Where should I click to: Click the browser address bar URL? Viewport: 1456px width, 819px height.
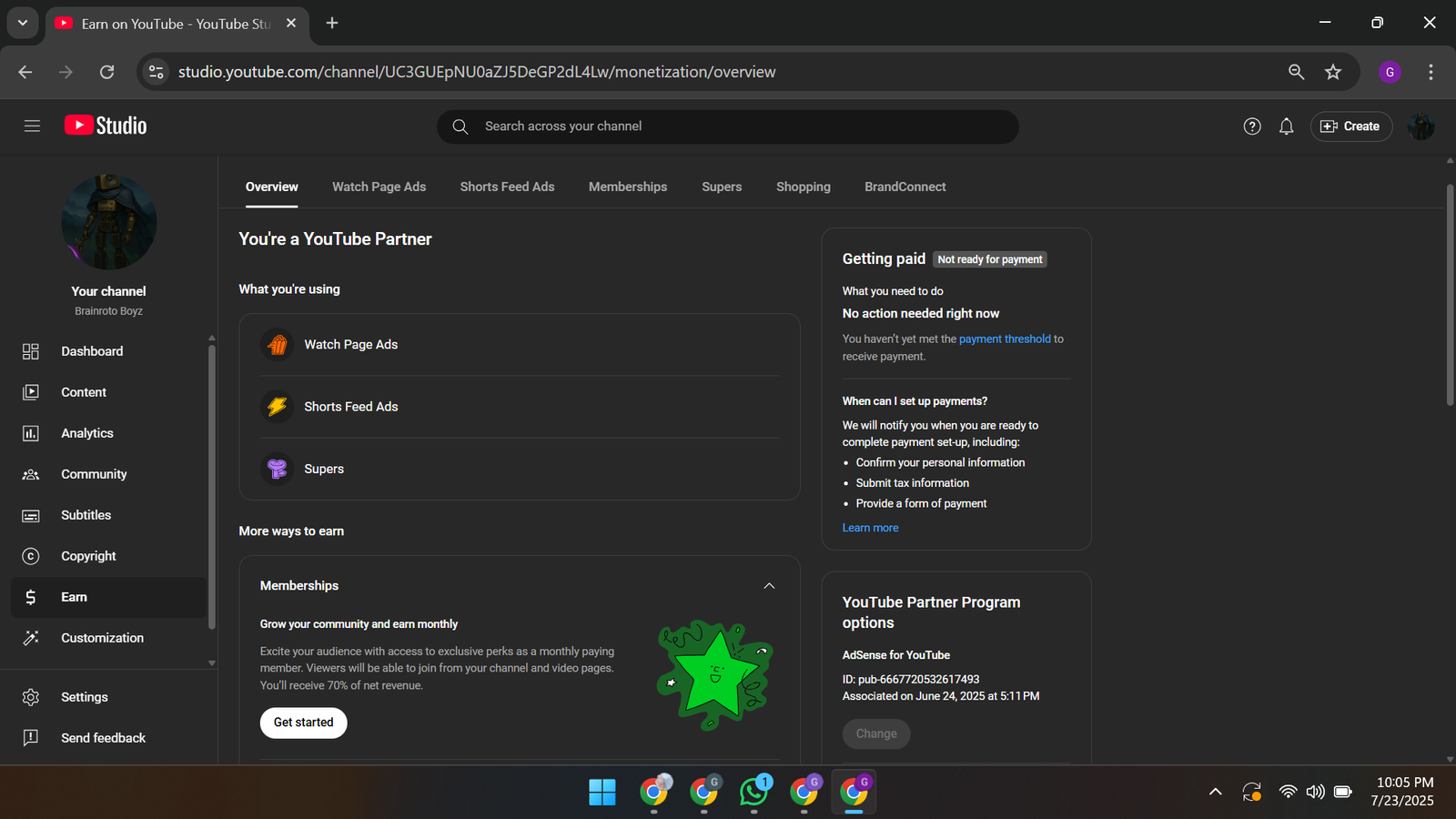(x=477, y=72)
